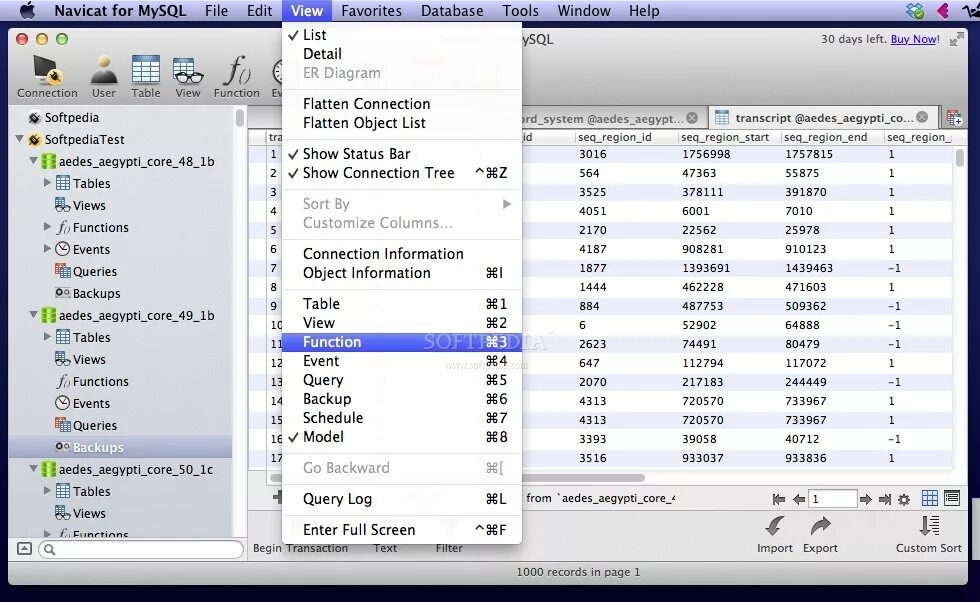
Task: Click Events clock icon under core_49_1b
Action: (x=62, y=403)
